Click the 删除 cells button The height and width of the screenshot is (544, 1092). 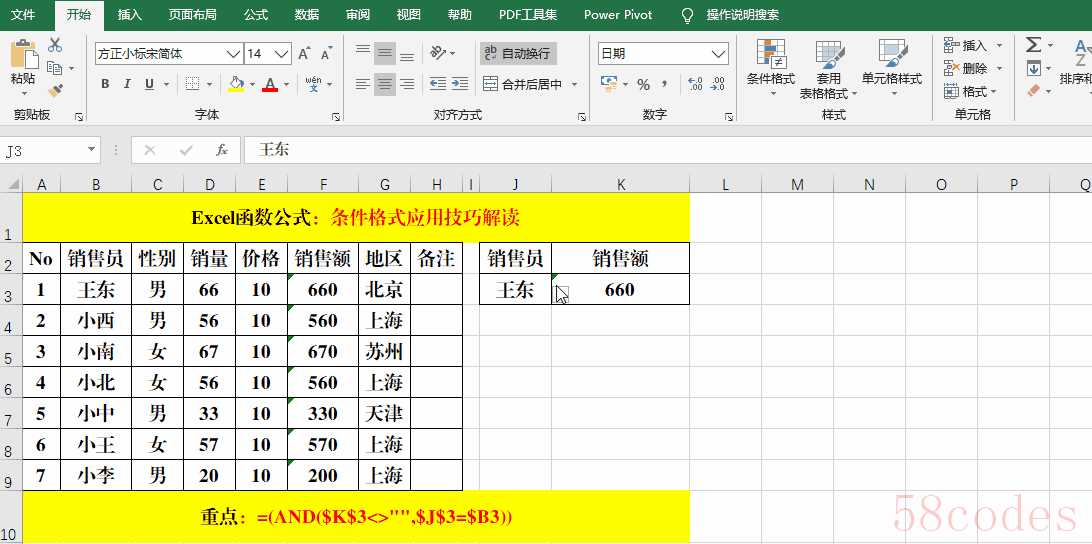point(966,68)
